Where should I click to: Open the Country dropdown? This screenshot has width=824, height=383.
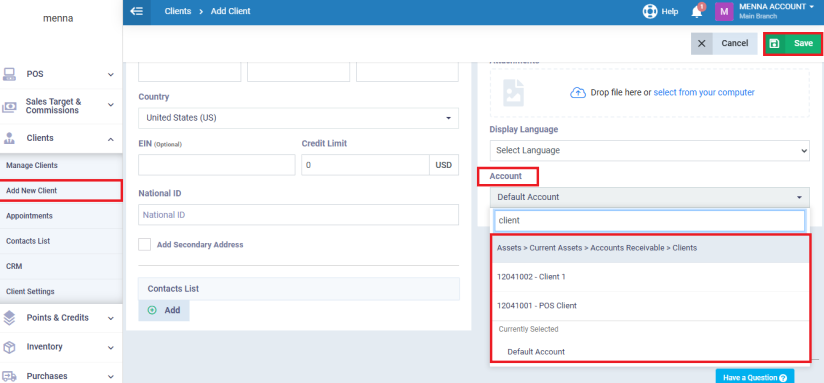click(298, 118)
